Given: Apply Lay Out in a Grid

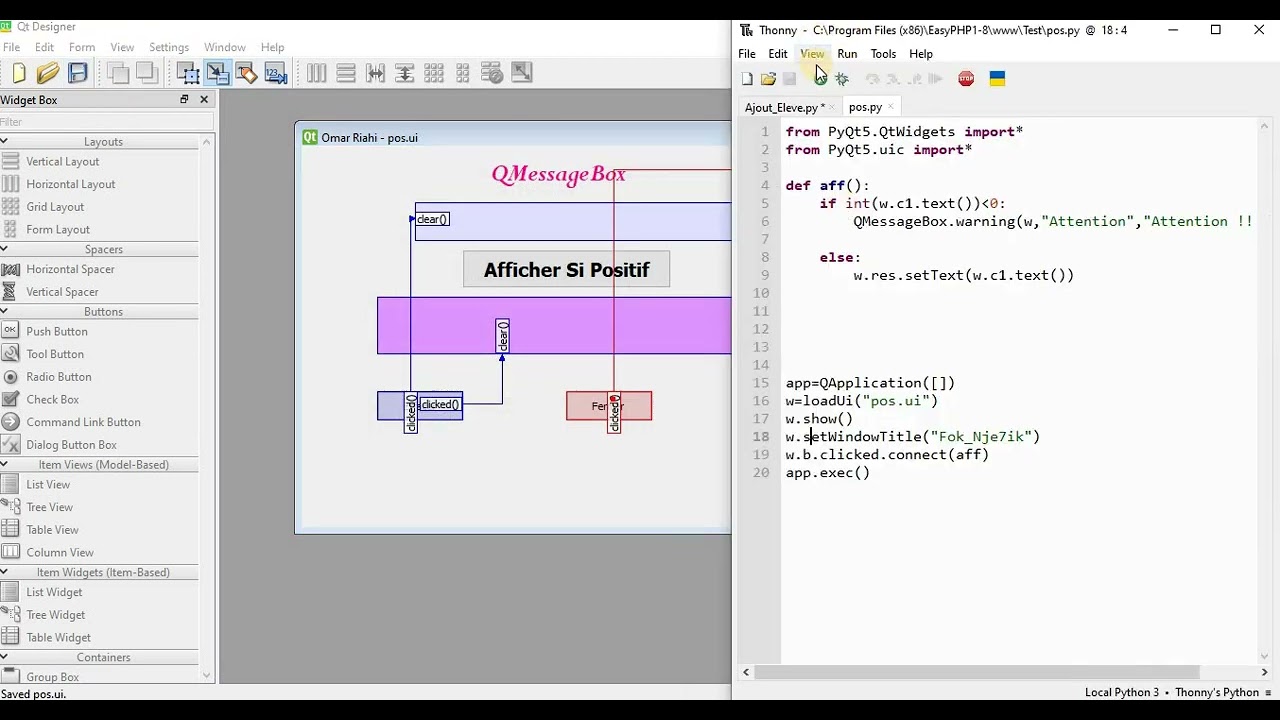Looking at the screenshot, I should tap(434, 72).
